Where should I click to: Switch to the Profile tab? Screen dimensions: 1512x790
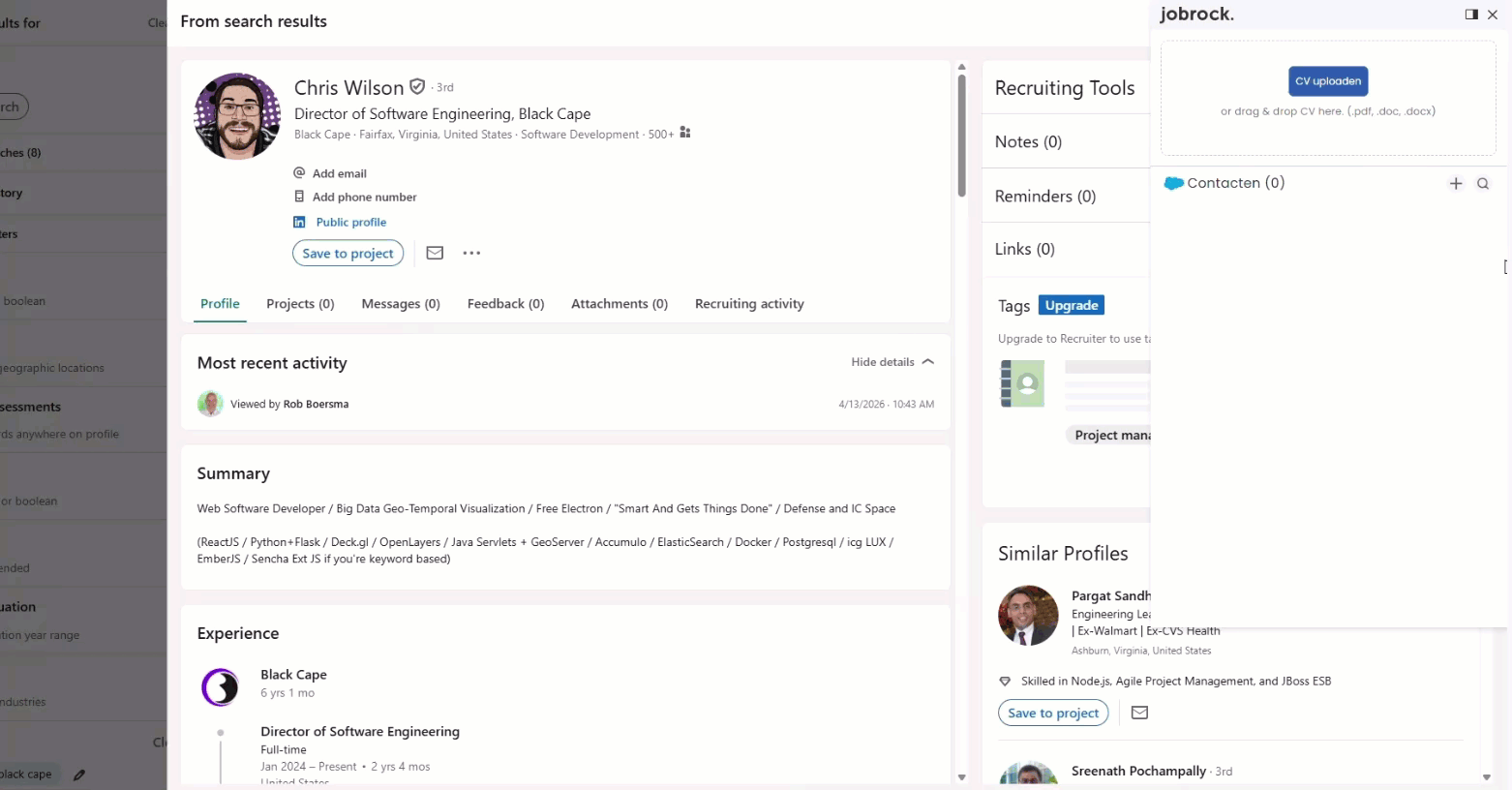tap(220, 304)
